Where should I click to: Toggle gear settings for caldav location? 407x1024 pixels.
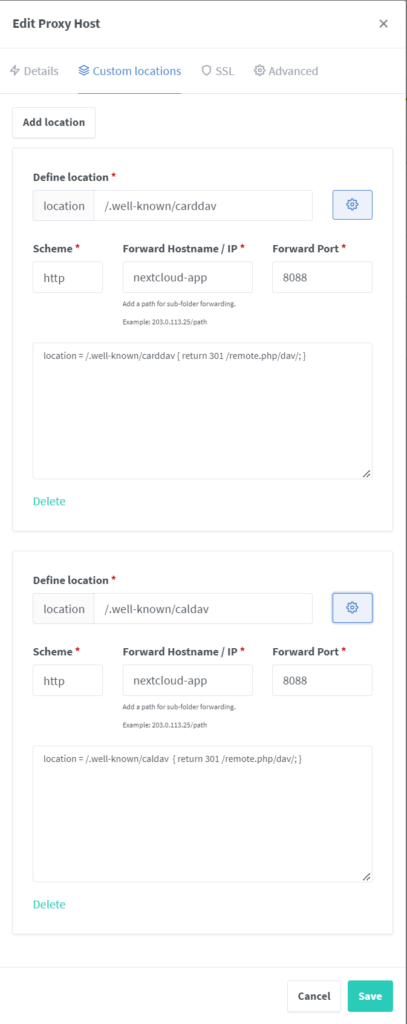[352, 608]
